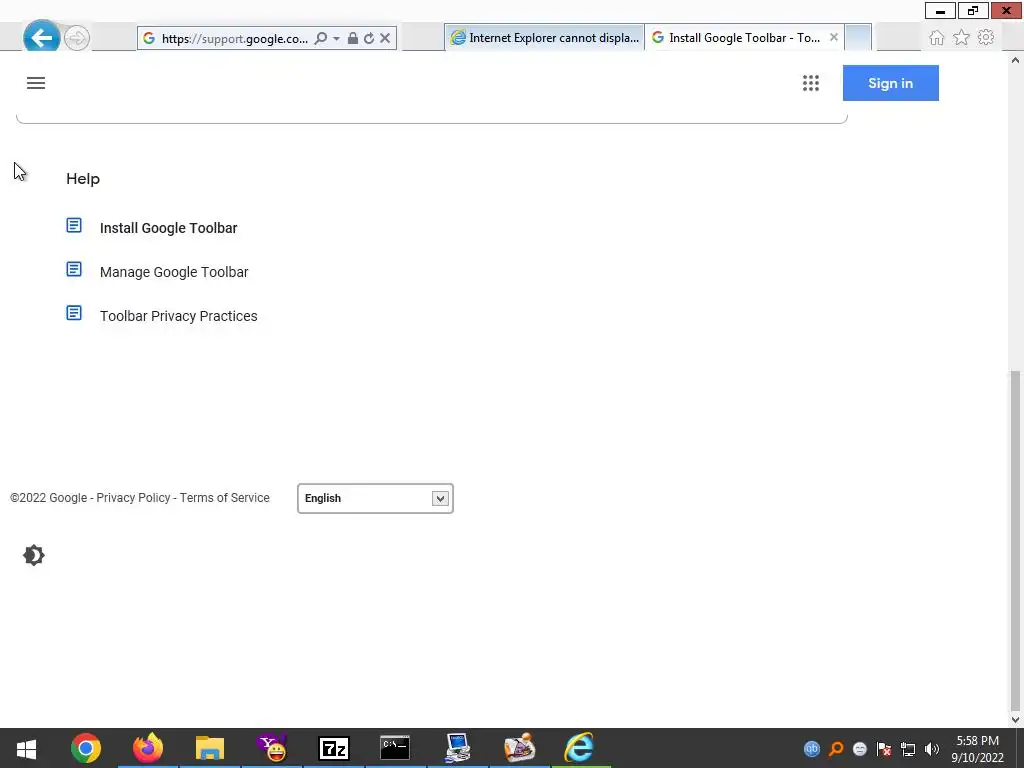
Task: Open network status tray icon
Action: (x=908, y=749)
